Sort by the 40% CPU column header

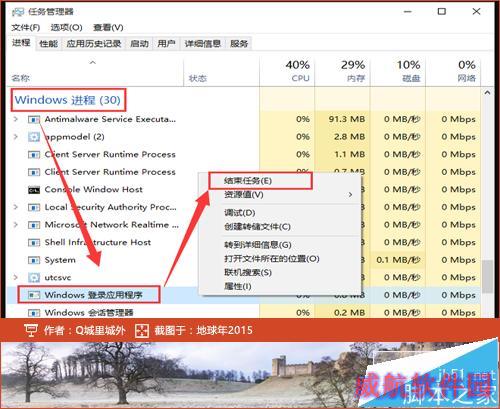click(287, 71)
